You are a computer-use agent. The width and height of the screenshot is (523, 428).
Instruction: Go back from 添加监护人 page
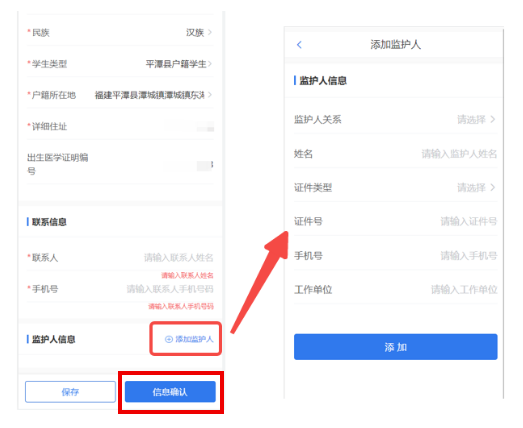pos(299,45)
